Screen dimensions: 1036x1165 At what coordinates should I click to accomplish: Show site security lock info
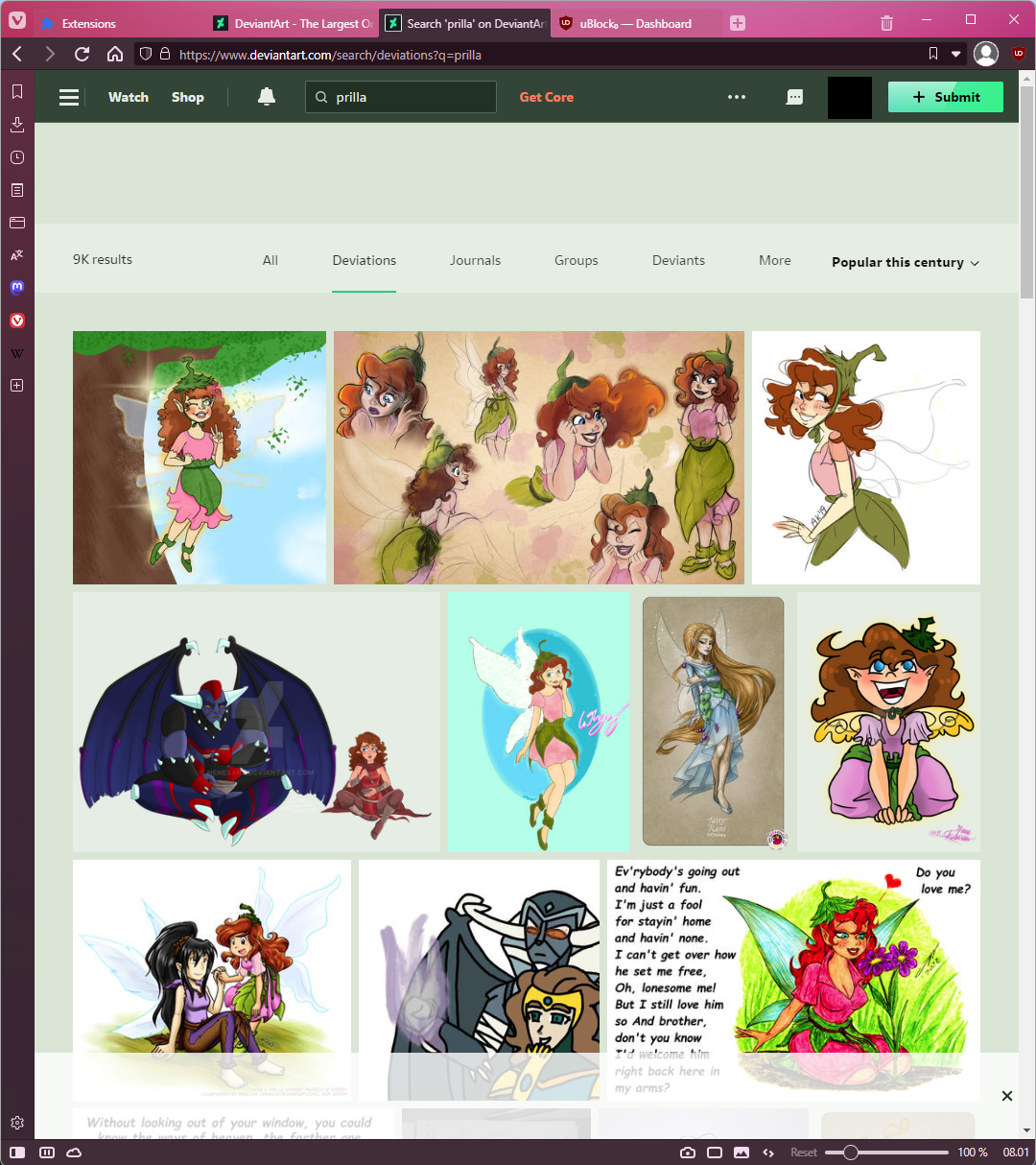click(165, 55)
